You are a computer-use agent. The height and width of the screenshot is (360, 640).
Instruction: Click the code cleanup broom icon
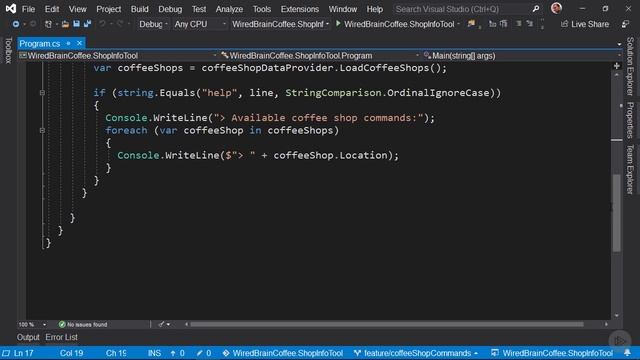162,324
